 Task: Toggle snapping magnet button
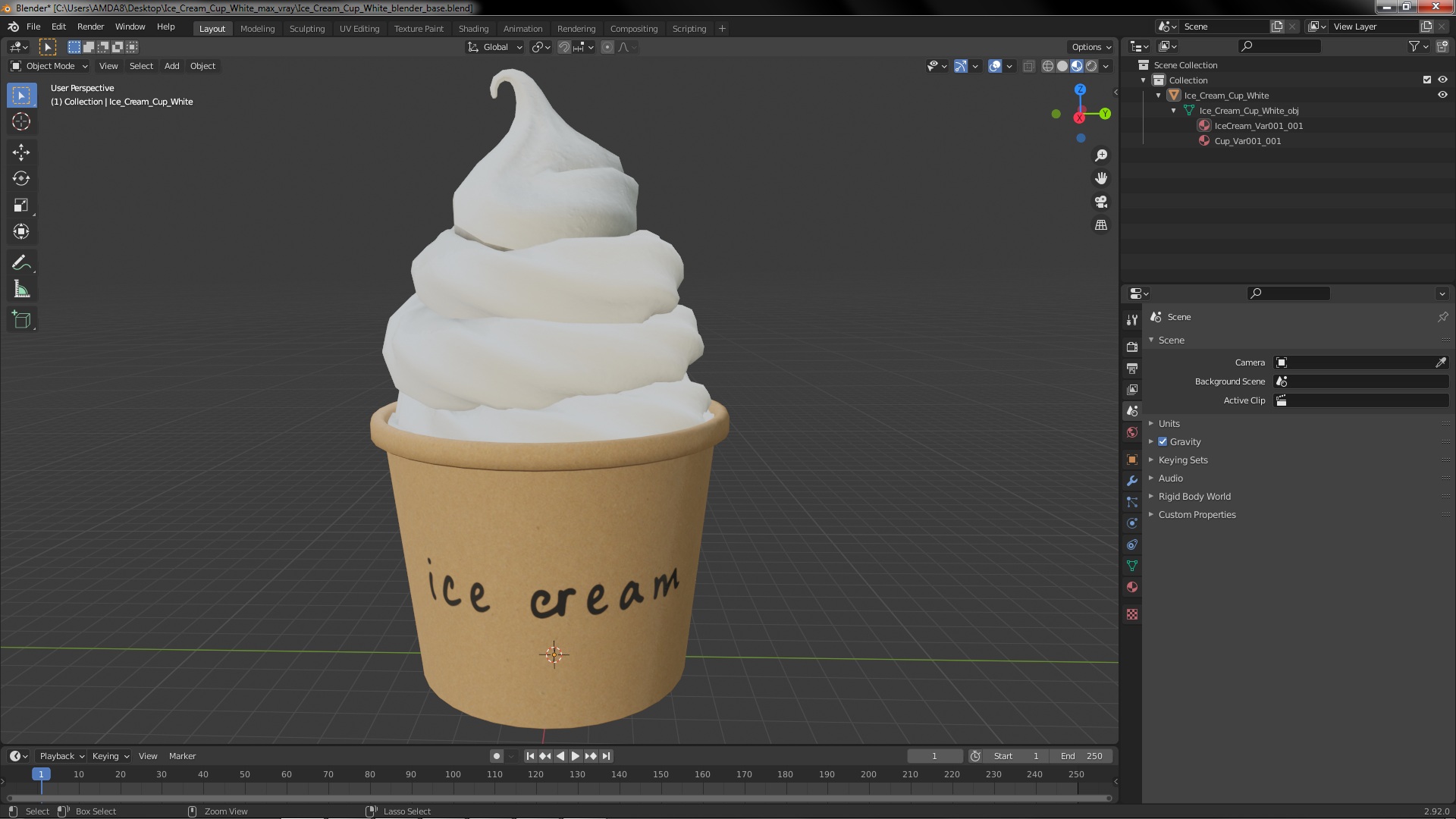tap(564, 47)
